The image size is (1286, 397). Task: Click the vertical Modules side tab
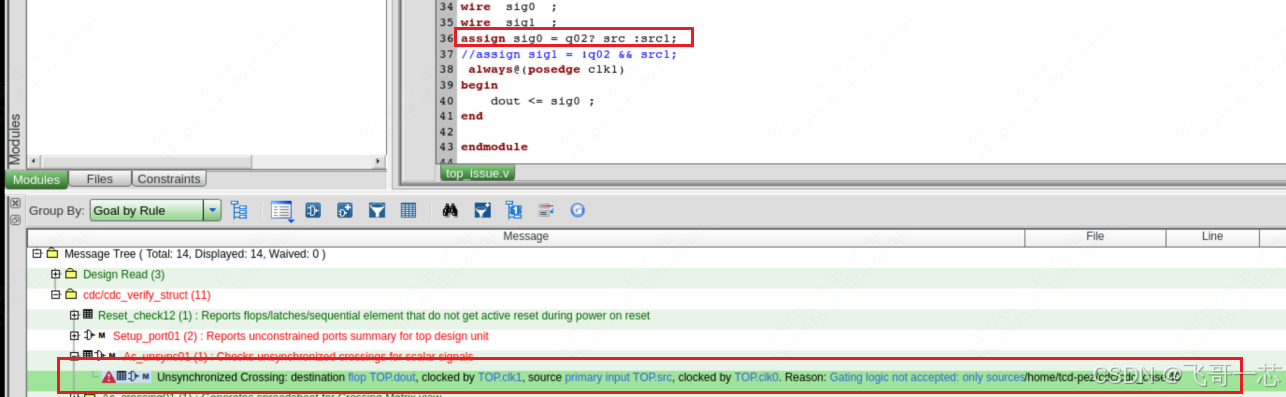click(14, 139)
